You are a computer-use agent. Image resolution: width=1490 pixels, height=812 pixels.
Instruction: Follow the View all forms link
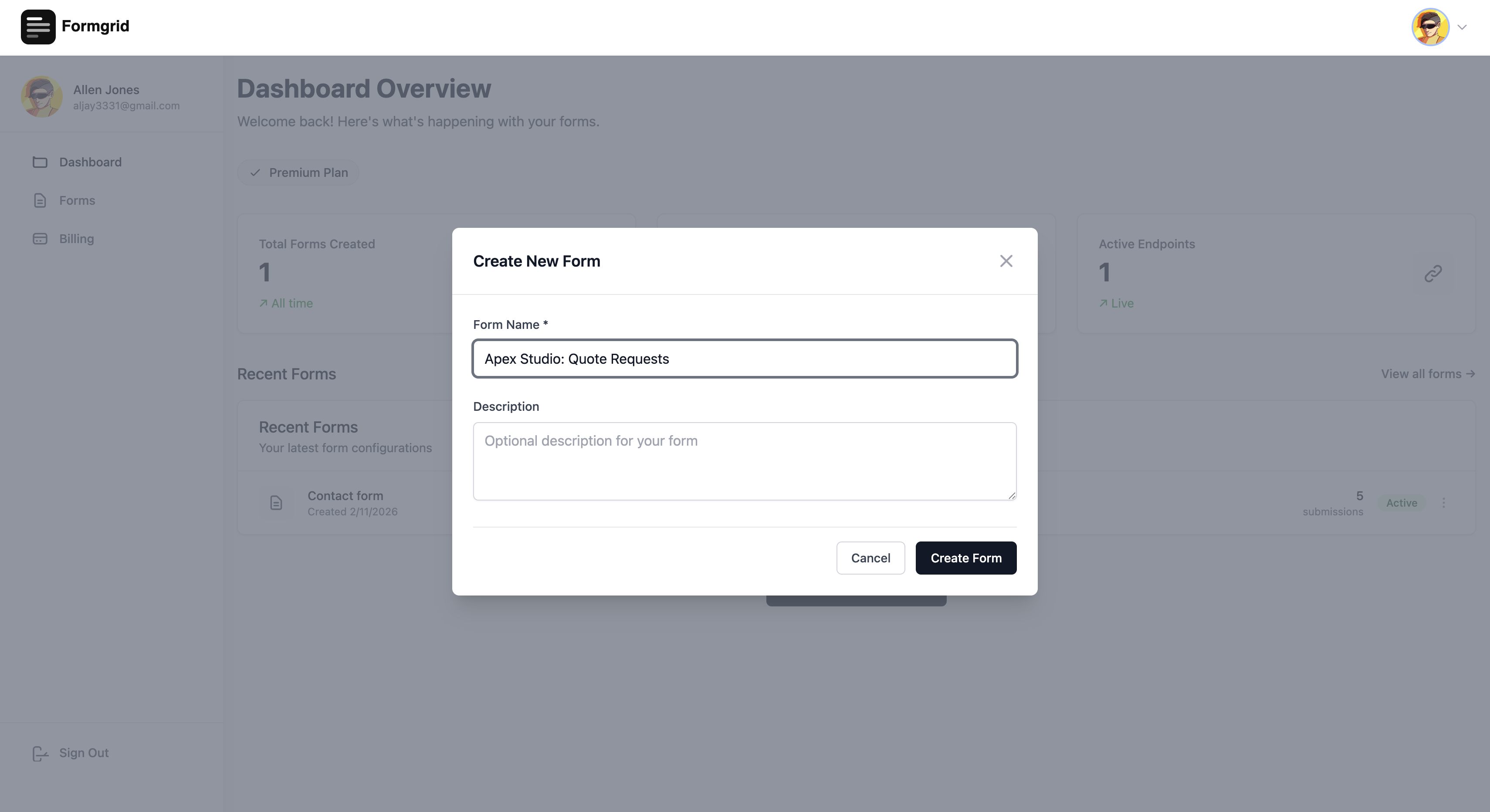click(x=1428, y=374)
